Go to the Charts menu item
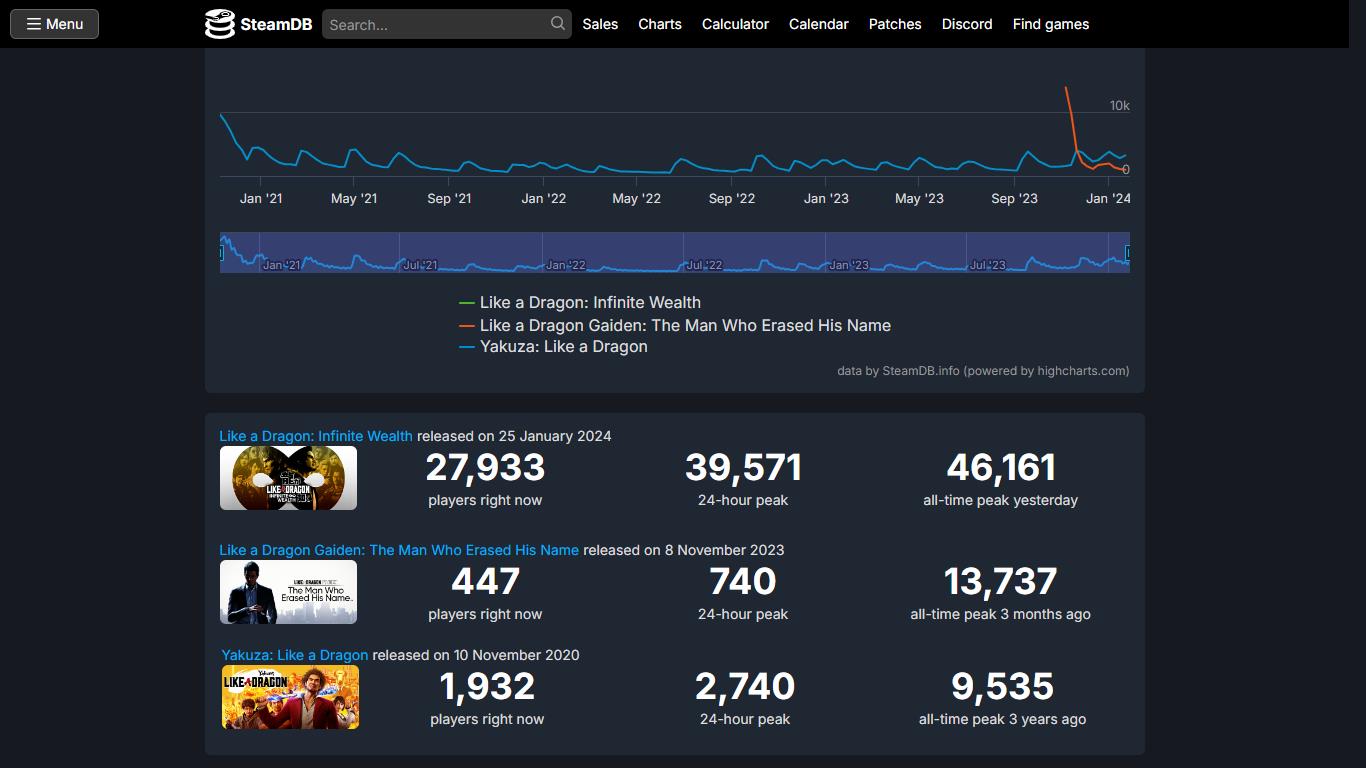This screenshot has width=1366, height=768. pyautogui.click(x=660, y=24)
